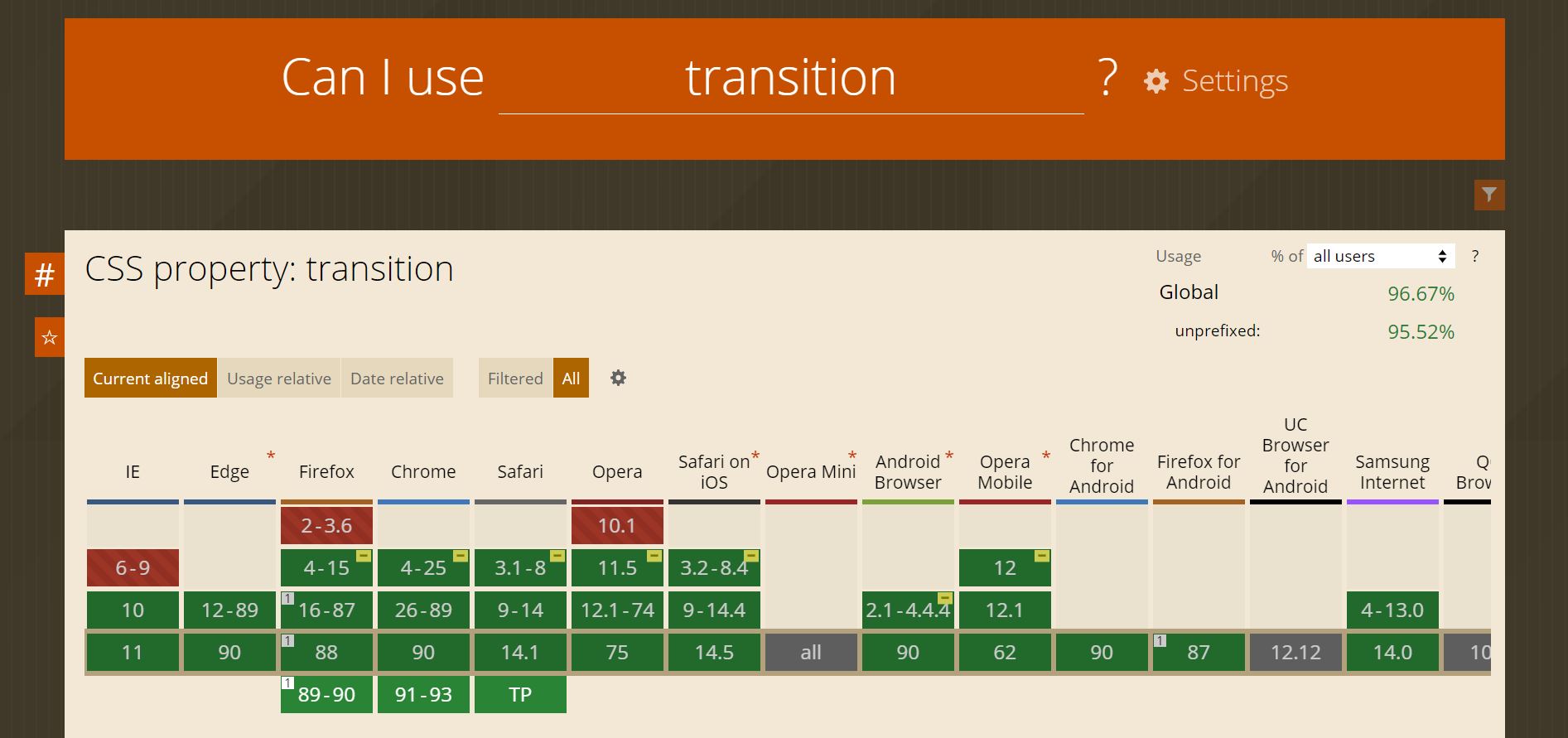1568x738 pixels.
Task: Click the Firefox column header
Action: 326,471
